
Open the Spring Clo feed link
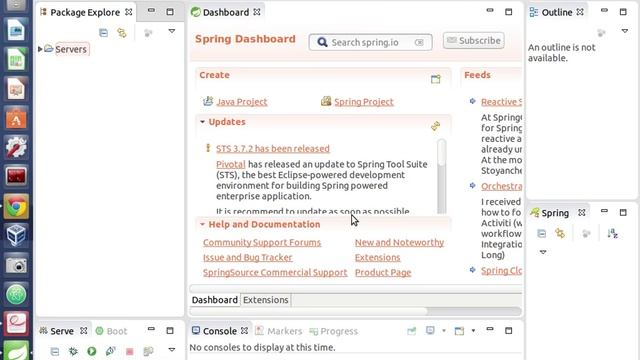click(501, 271)
